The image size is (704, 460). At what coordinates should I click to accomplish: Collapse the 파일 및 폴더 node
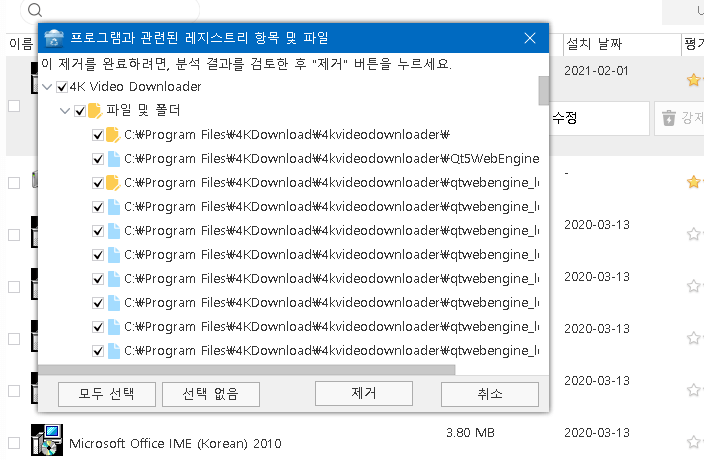click(x=65, y=110)
